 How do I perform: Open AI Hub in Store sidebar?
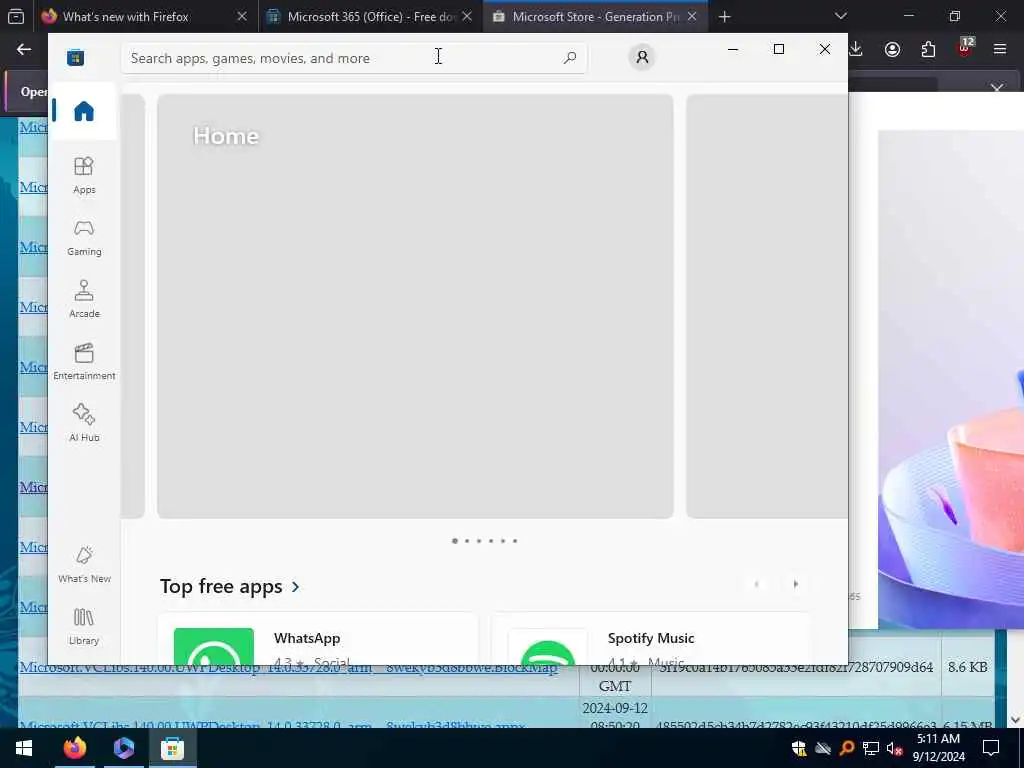[x=84, y=423]
